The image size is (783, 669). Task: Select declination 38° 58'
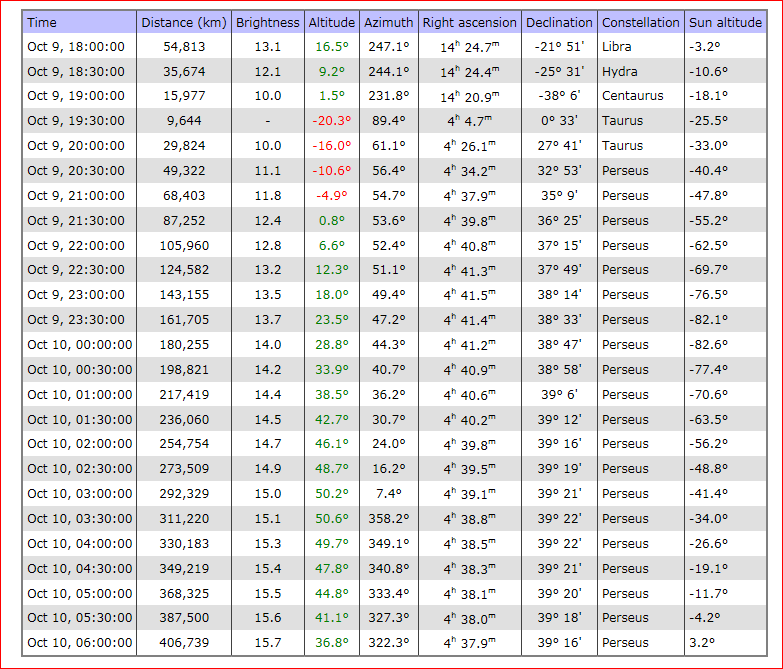(x=559, y=369)
